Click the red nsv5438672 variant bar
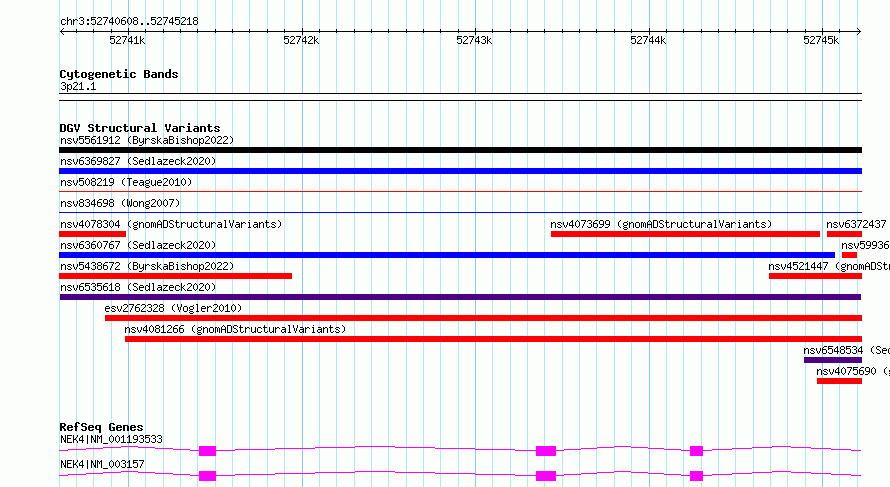 click(175, 276)
